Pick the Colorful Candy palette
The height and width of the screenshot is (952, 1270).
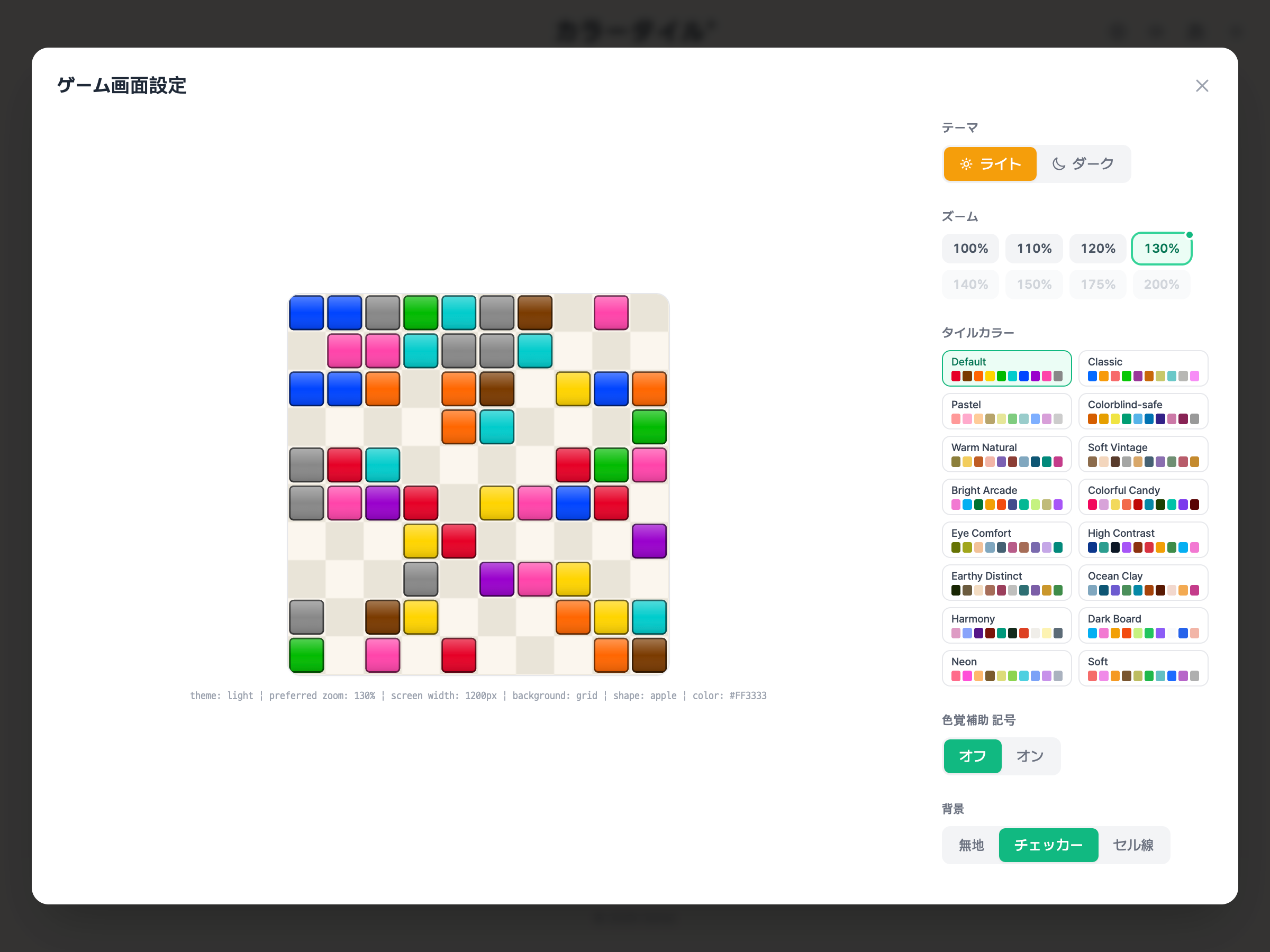pos(1143,497)
